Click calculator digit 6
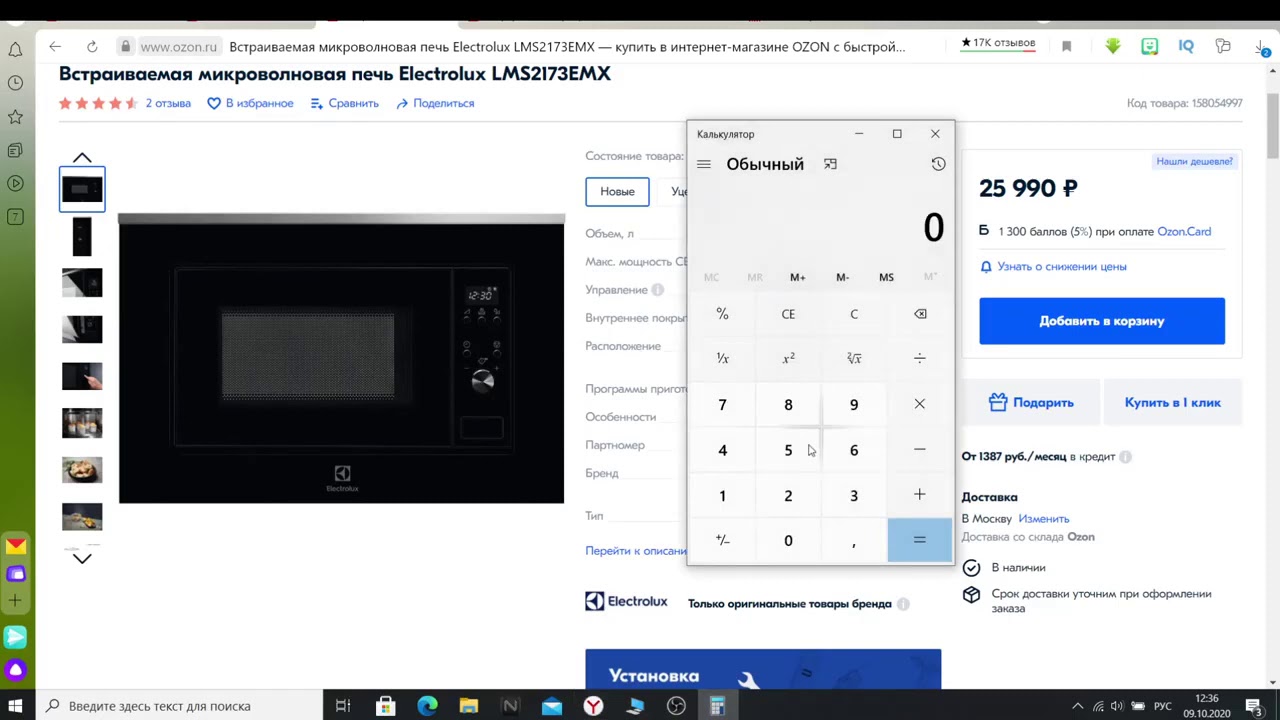 point(854,450)
